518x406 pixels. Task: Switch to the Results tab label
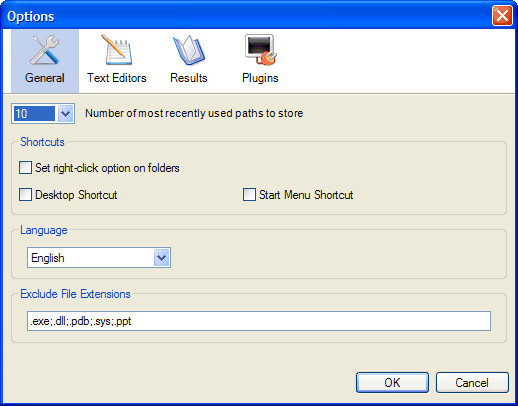coord(189,78)
